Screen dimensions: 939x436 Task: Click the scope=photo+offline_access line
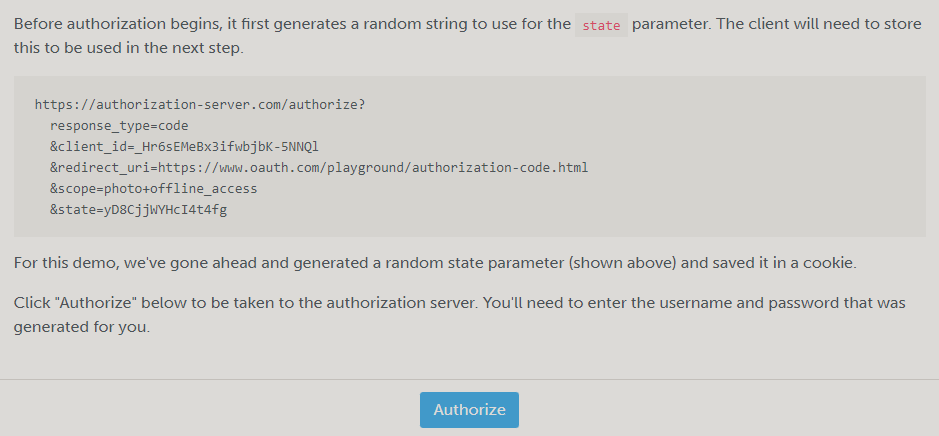[153, 188]
